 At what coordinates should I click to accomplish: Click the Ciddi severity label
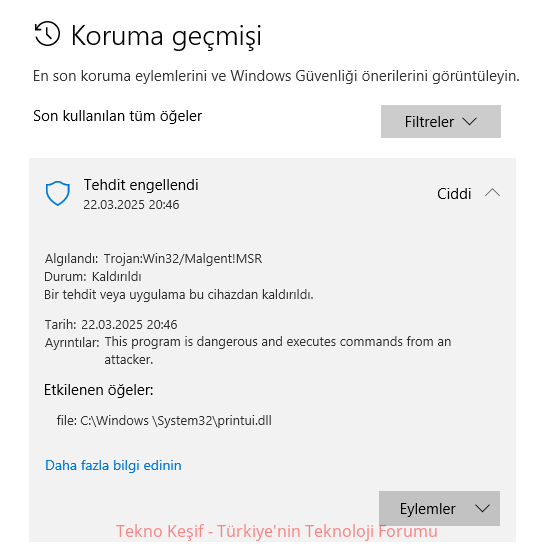(x=454, y=194)
